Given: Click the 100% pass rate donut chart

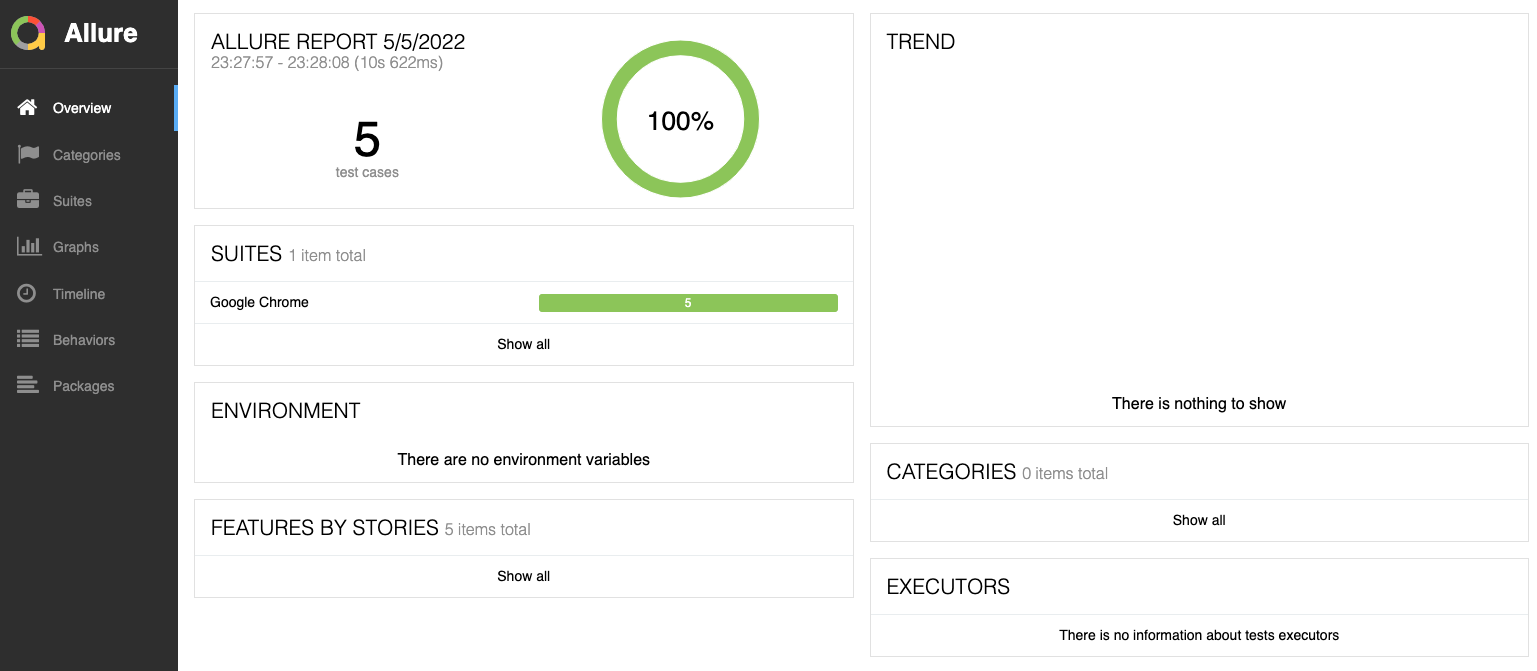Looking at the screenshot, I should 680,120.
